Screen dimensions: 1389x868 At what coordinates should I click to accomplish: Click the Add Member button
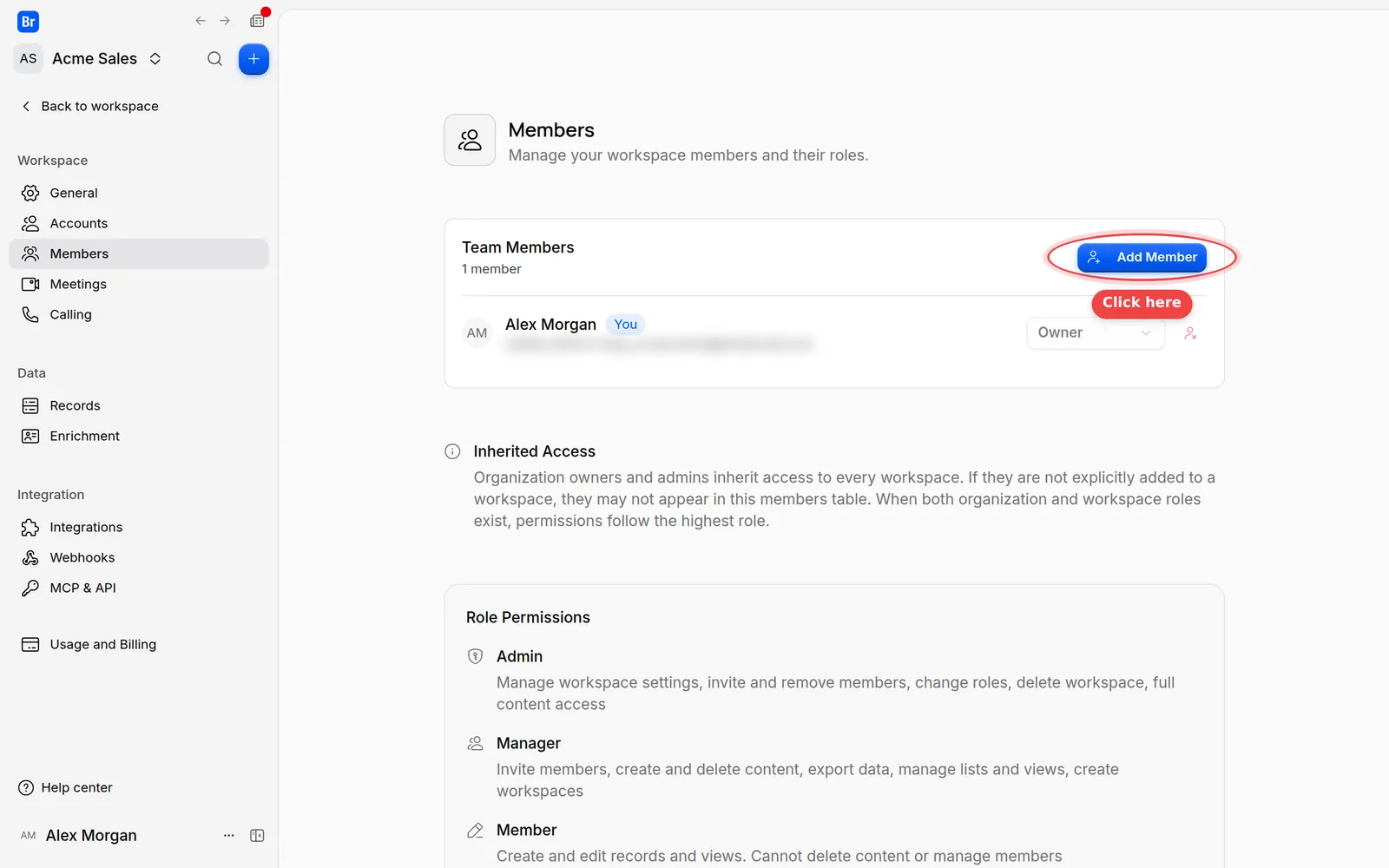coord(1142,257)
